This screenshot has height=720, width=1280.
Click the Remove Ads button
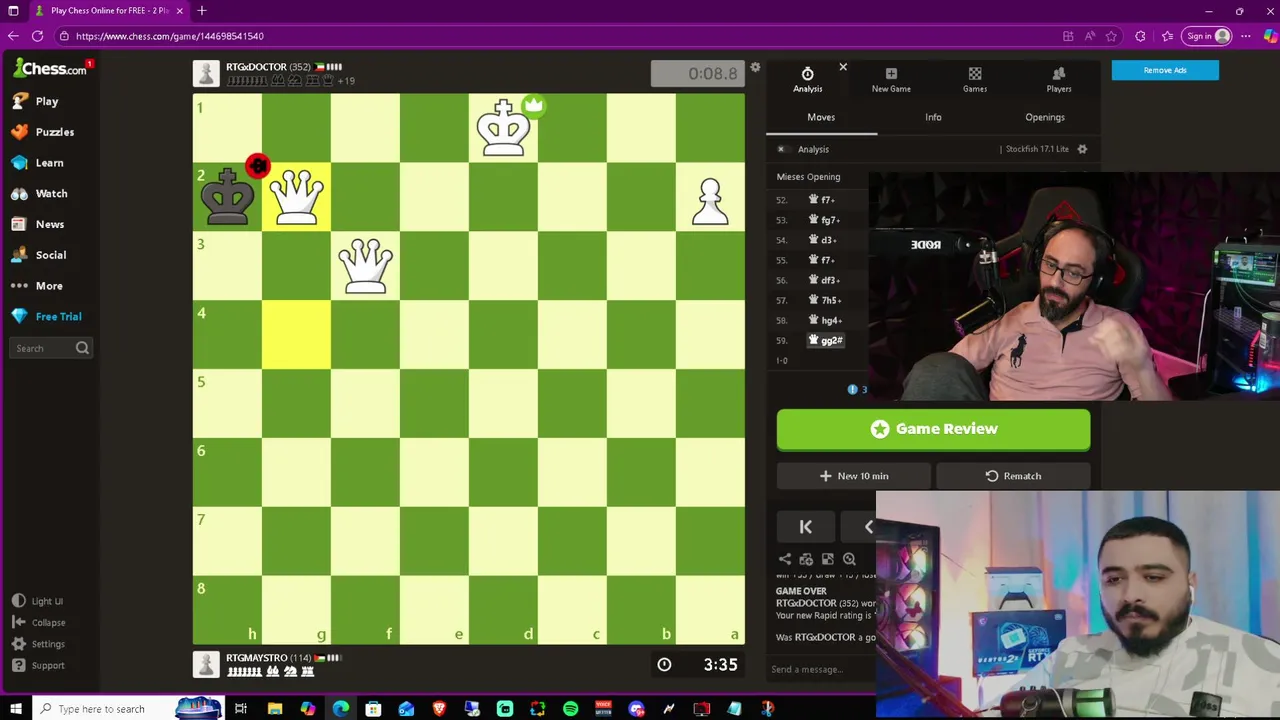point(1165,70)
